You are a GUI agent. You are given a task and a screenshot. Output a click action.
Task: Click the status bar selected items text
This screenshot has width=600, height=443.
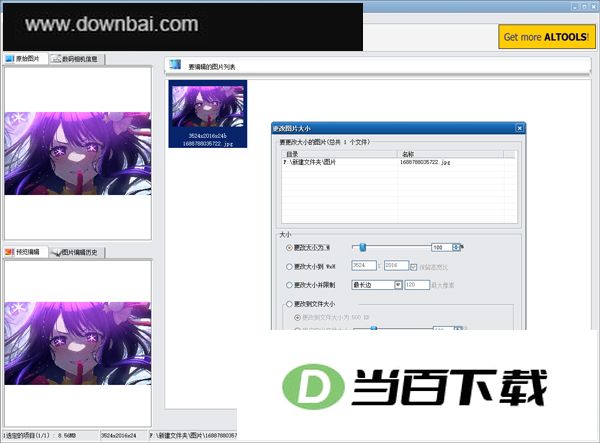pos(39,435)
